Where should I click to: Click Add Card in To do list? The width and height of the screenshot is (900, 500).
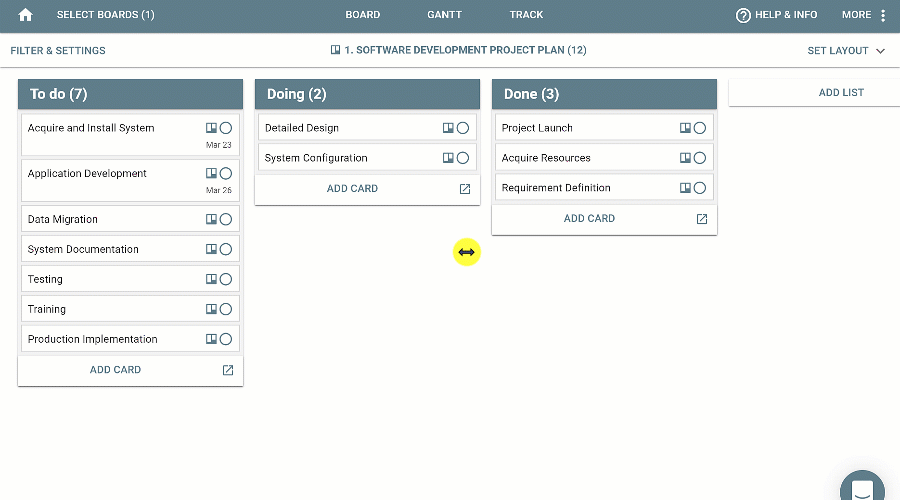pyautogui.click(x=115, y=370)
